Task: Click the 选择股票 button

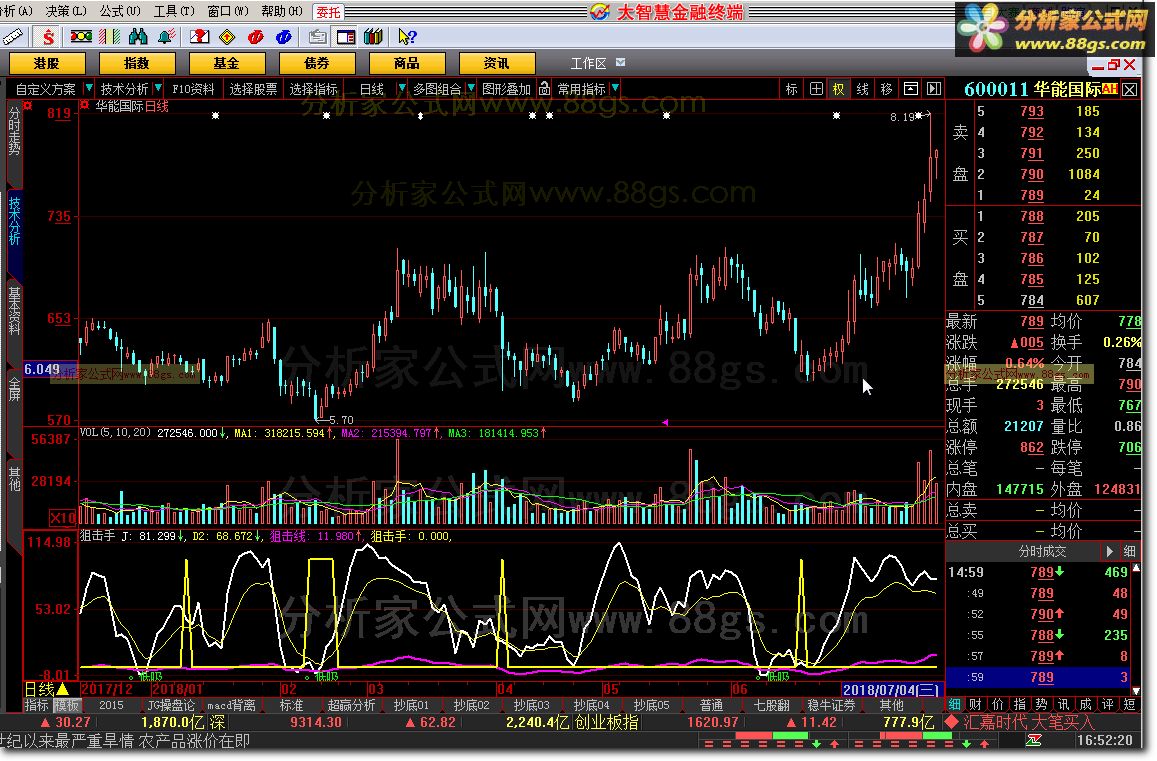Action: [x=253, y=89]
